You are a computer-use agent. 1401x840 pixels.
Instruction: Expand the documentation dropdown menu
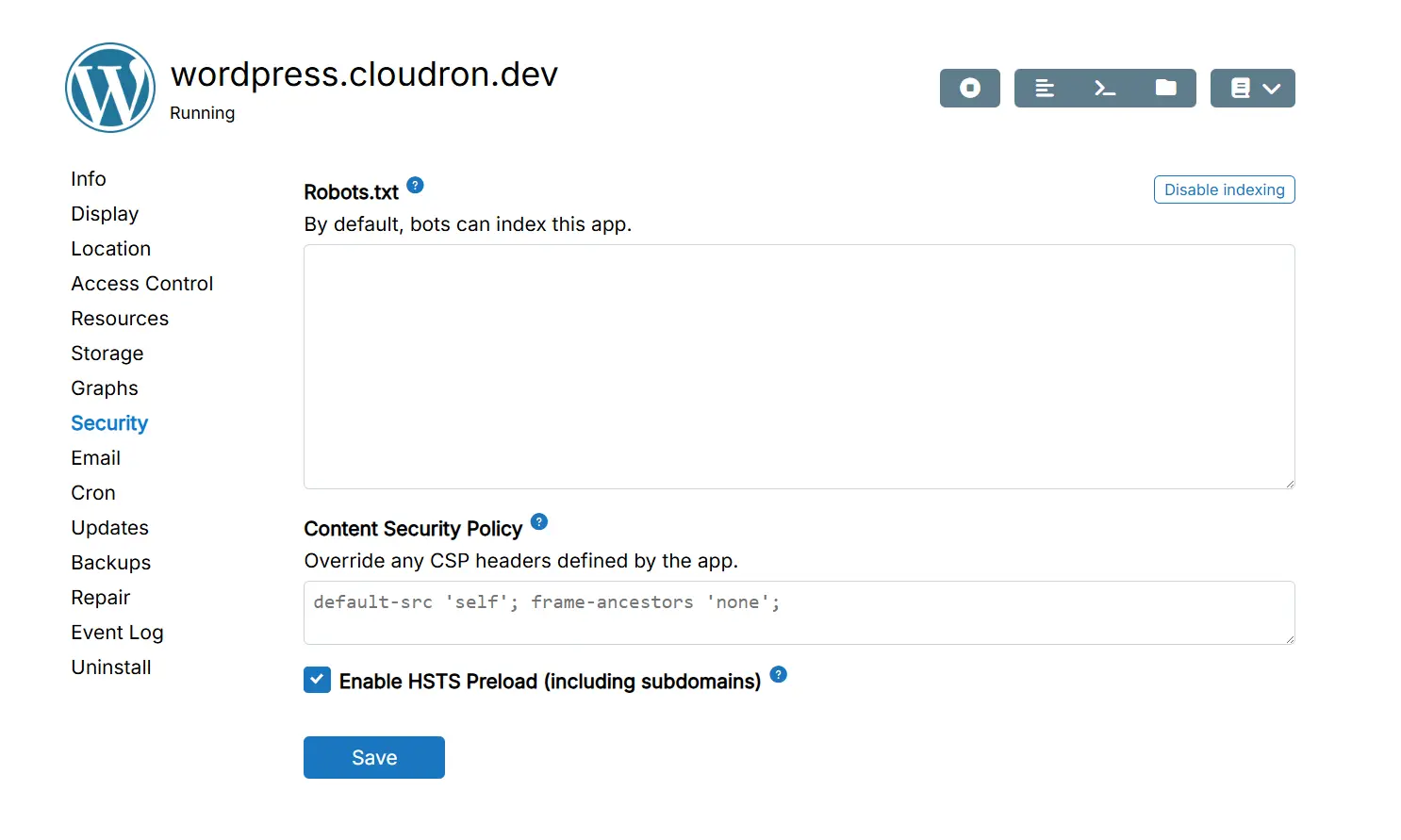click(1252, 89)
